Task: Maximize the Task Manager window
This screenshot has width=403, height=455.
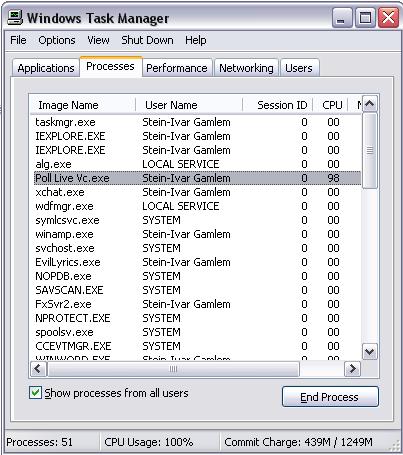Action: coord(365,17)
